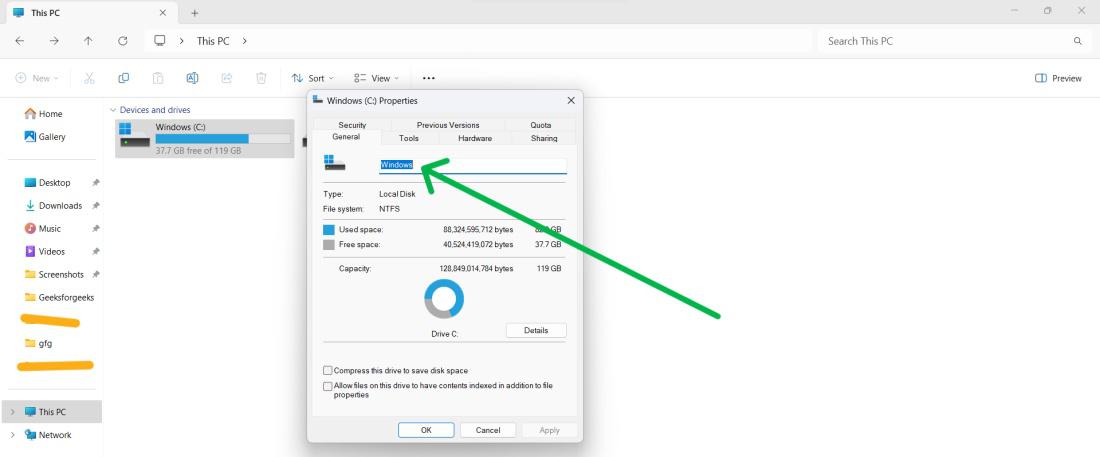Image resolution: width=1100 pixels, height=457 pixels.
Task: Click the gray Free space swatch
Action: (x=329, y=245)
